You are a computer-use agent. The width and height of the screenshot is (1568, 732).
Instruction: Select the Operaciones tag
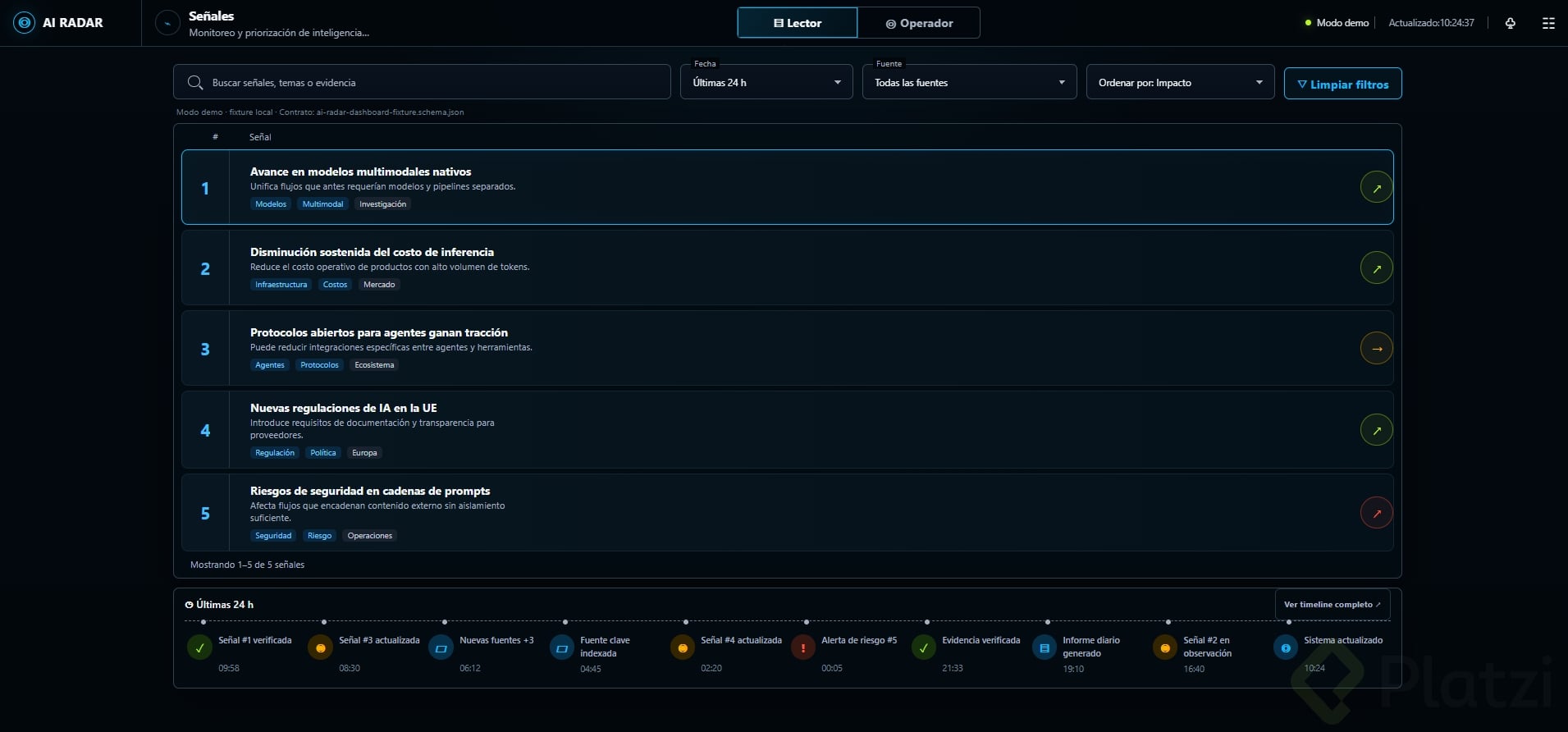point(370,536)
